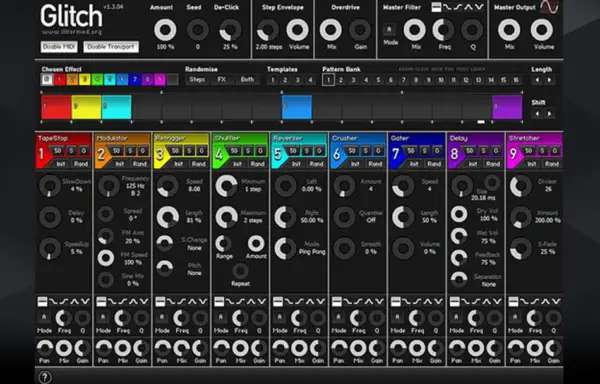600x384 pixels.
Task: Randomise Steps
Action: click(x=197, y=80)
